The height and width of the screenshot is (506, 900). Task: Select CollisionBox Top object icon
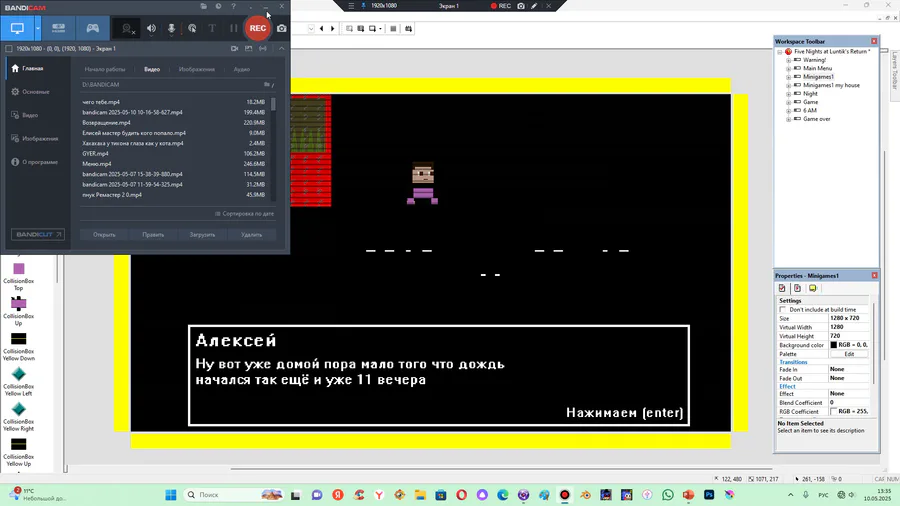[x=19, y=269]
